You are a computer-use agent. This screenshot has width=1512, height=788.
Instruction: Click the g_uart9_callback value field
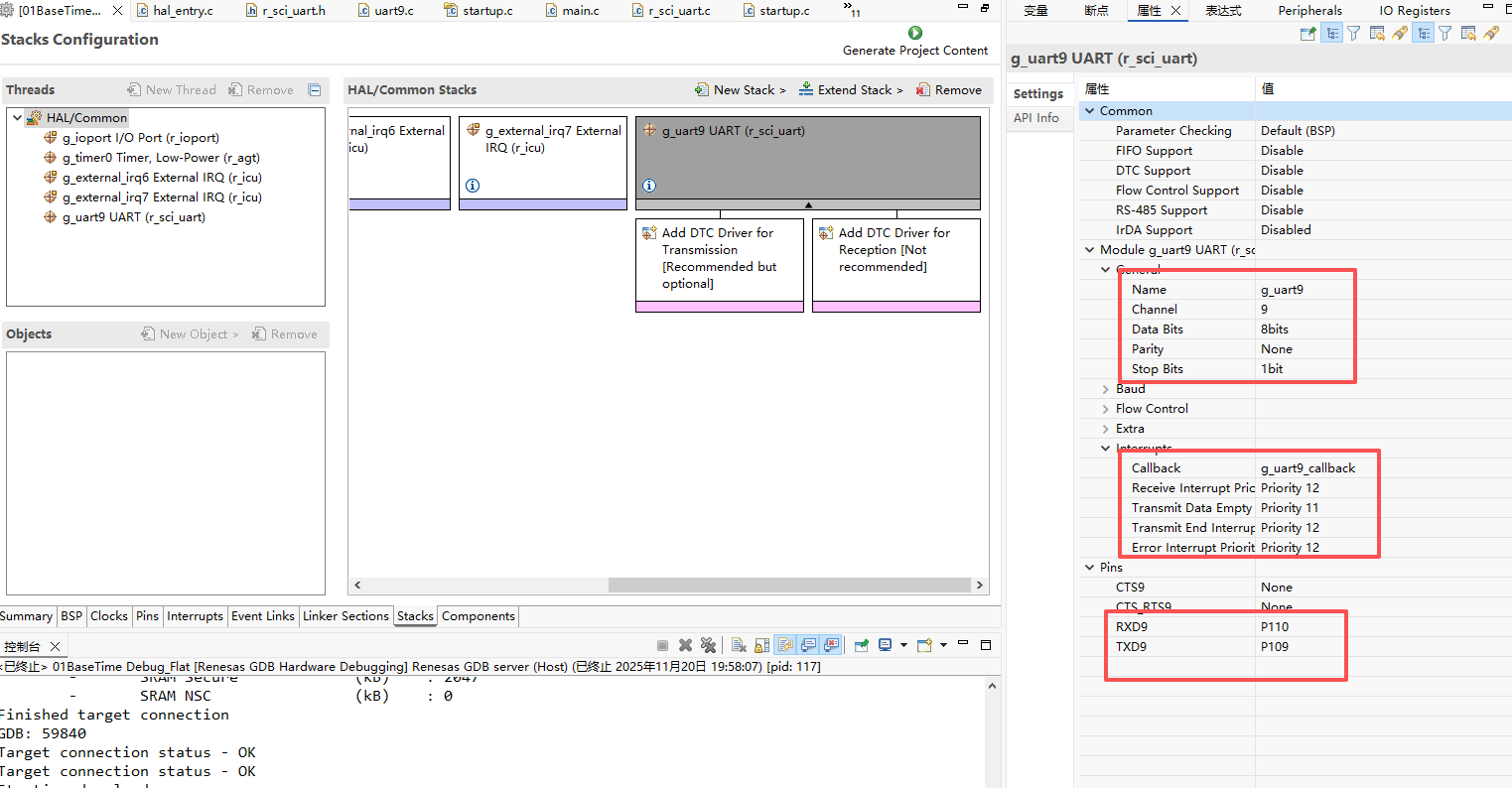click(1307, 468)
